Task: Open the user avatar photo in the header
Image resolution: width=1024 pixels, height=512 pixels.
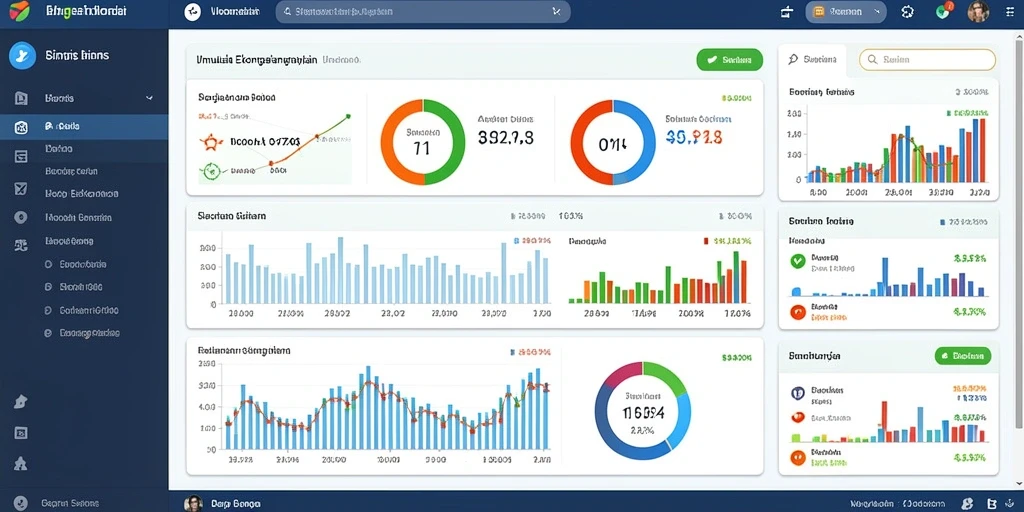Action: 978,12
